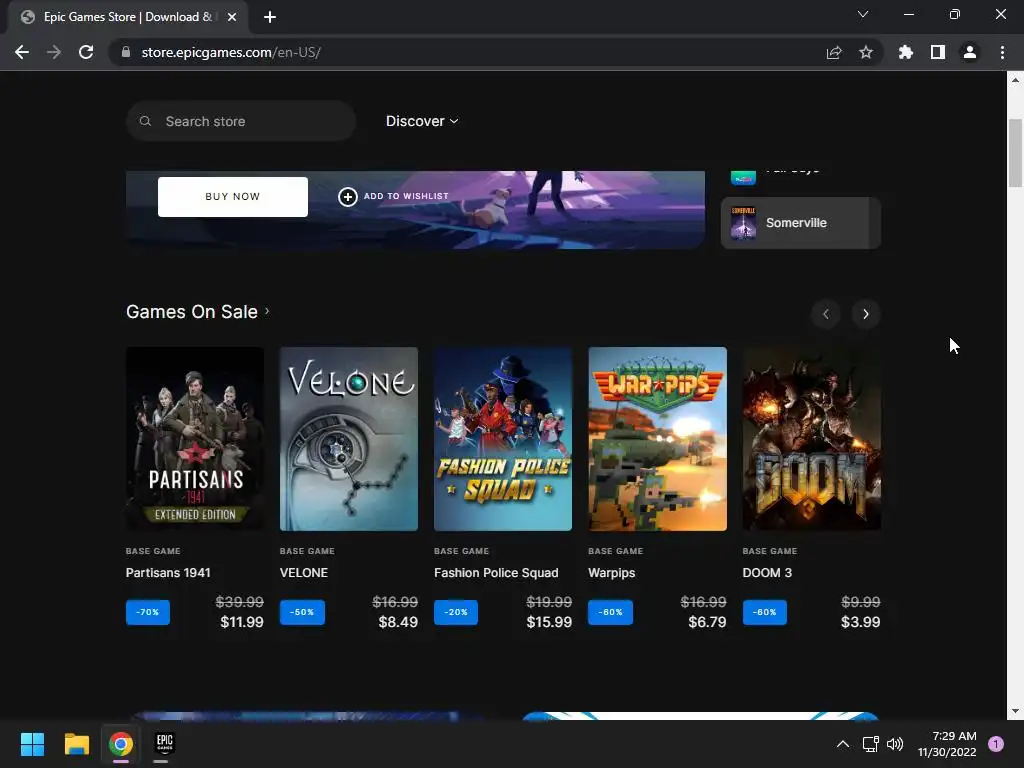The width and height of the screenshot is (1024, 768).
Task: Click Warpips -60% discount badge
Action: (x=611, y=613)
